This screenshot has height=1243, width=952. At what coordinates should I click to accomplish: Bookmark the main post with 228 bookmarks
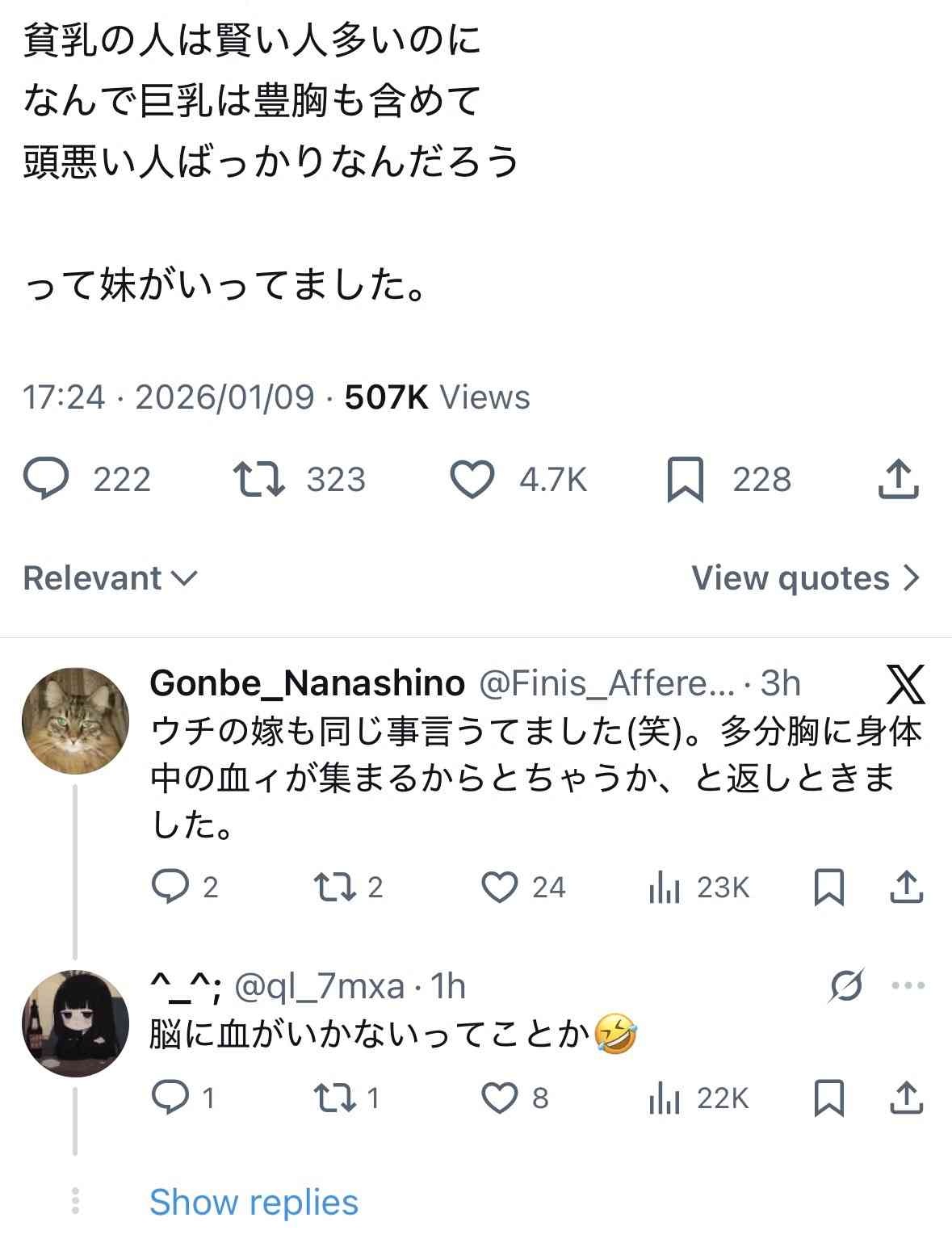pos(685,480)
